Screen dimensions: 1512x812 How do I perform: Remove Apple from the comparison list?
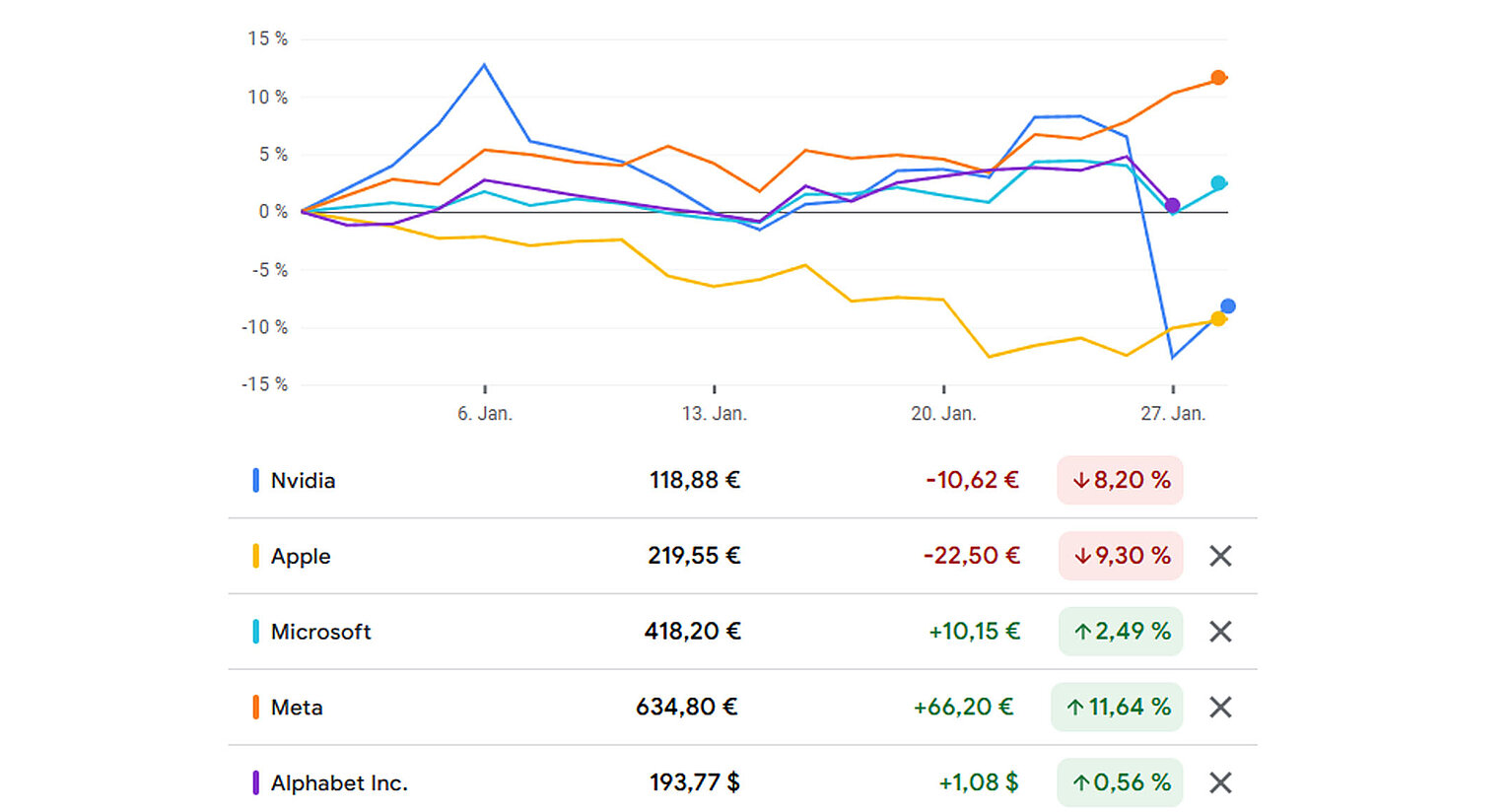pyautogui.click(x=1220, y=556)
